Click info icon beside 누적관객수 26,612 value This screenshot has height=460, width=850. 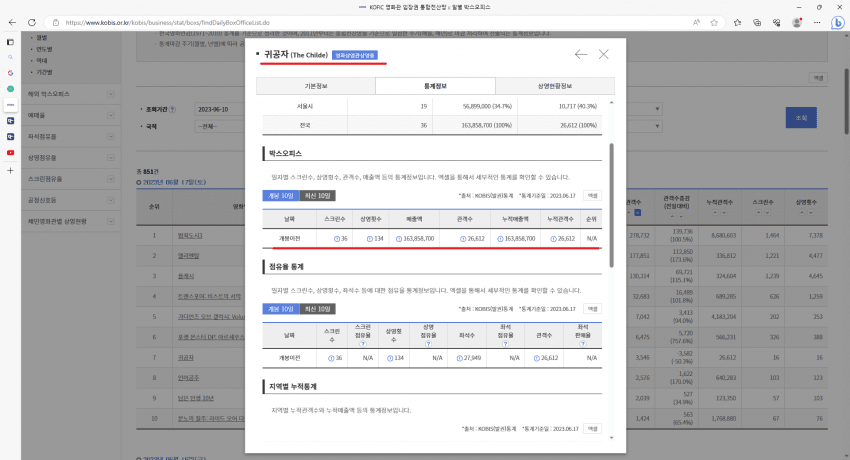pyautogui.click(x=553, y=238)
